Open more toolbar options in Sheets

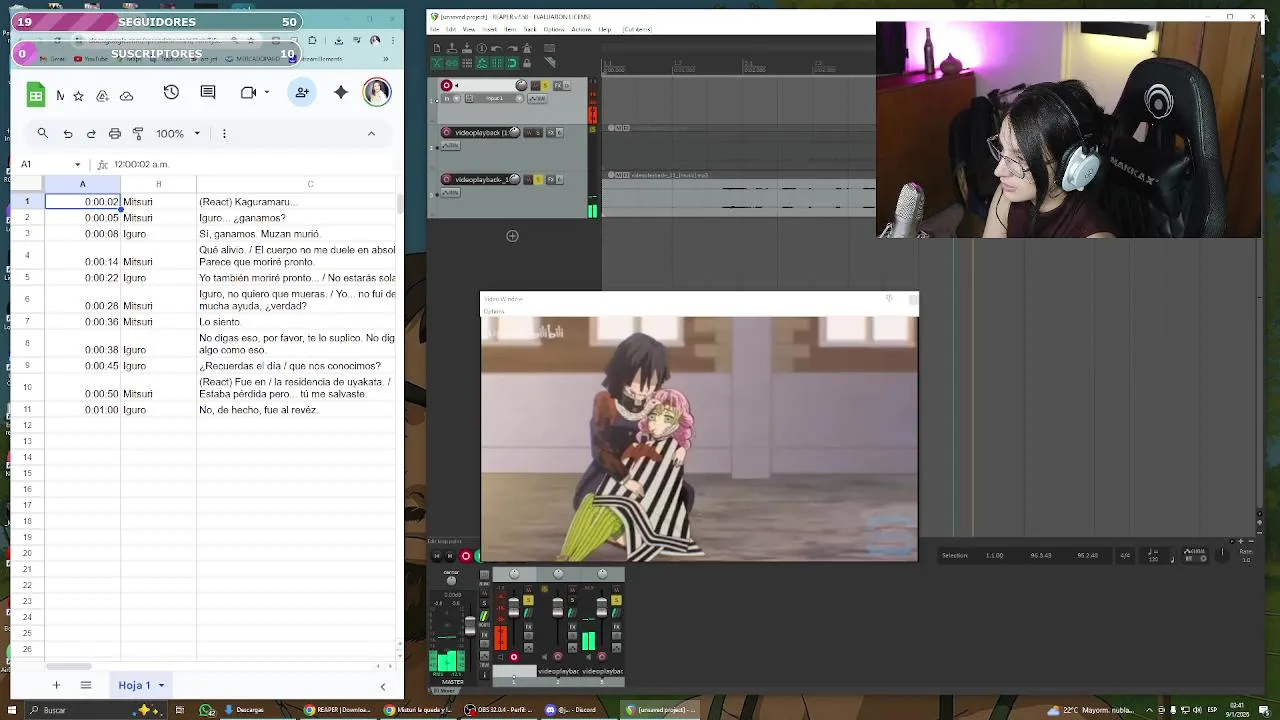pos(224,133)
